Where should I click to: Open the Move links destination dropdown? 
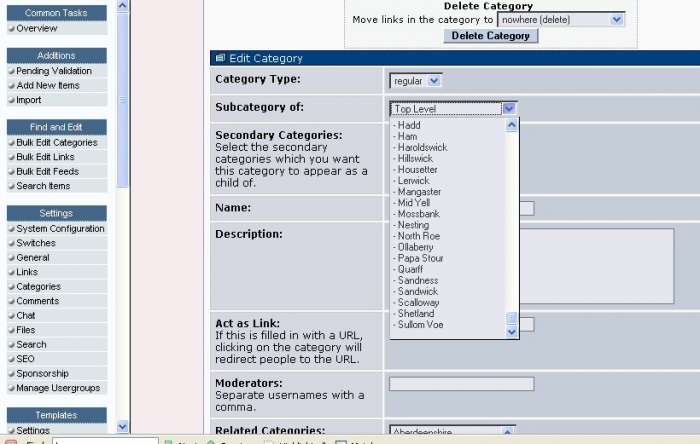[561, 20]
